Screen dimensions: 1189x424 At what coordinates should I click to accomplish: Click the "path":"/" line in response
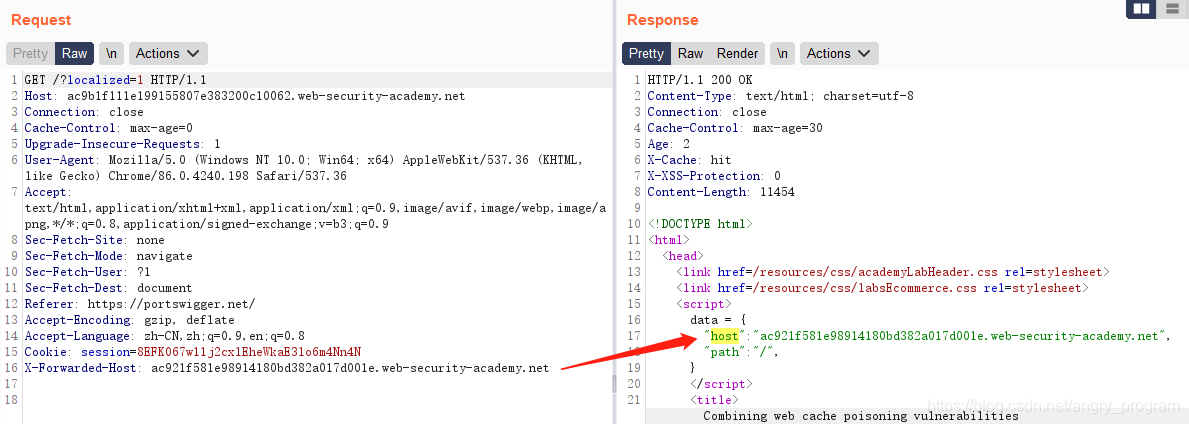coord(742,352)
